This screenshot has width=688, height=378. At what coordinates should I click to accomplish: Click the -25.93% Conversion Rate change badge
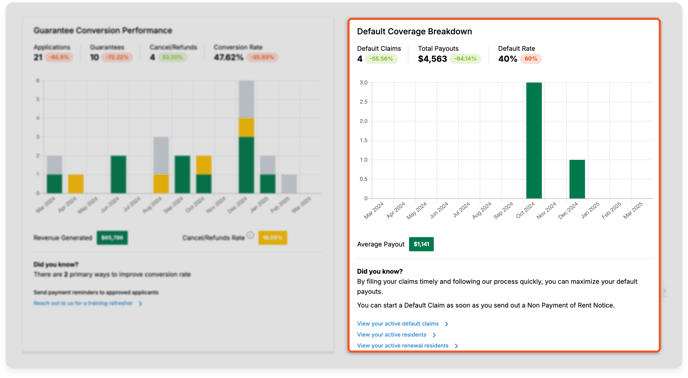point(262,58)
